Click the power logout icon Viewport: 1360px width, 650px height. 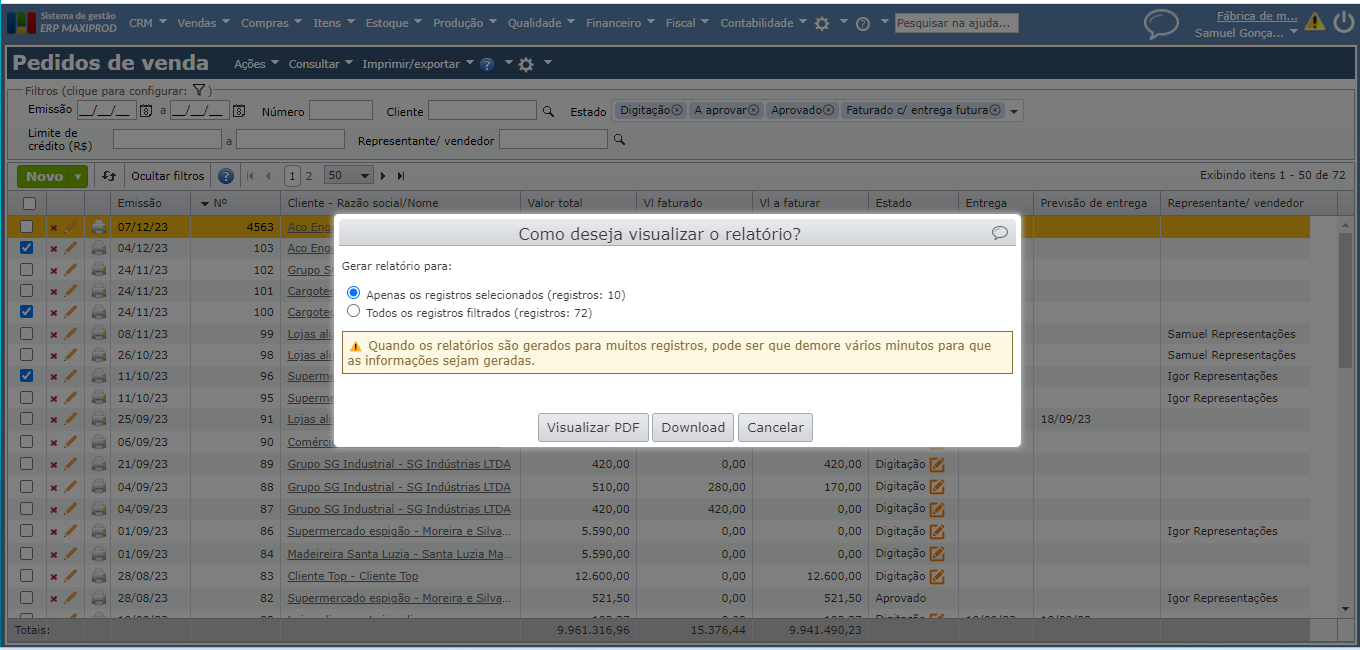coord(1344,21)
